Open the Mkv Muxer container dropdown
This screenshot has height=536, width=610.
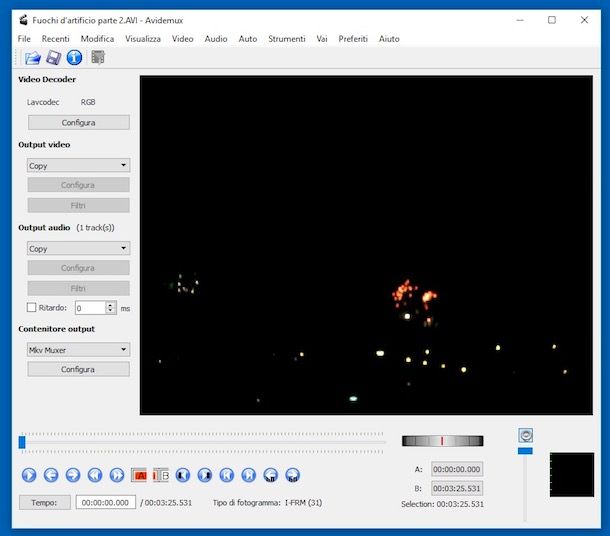[x=78, y=350]
